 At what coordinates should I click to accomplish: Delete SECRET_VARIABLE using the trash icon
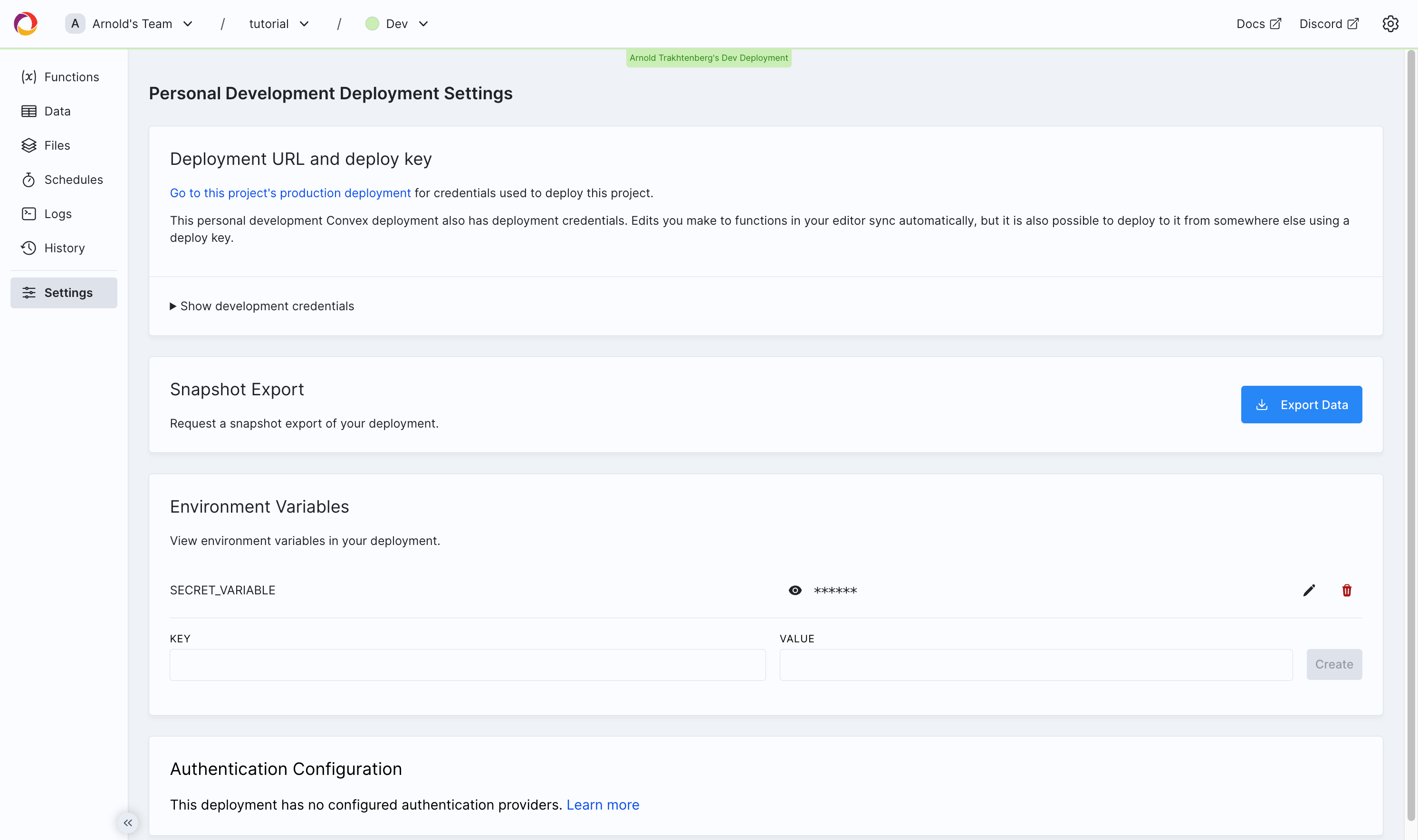tap(1347, 591)
